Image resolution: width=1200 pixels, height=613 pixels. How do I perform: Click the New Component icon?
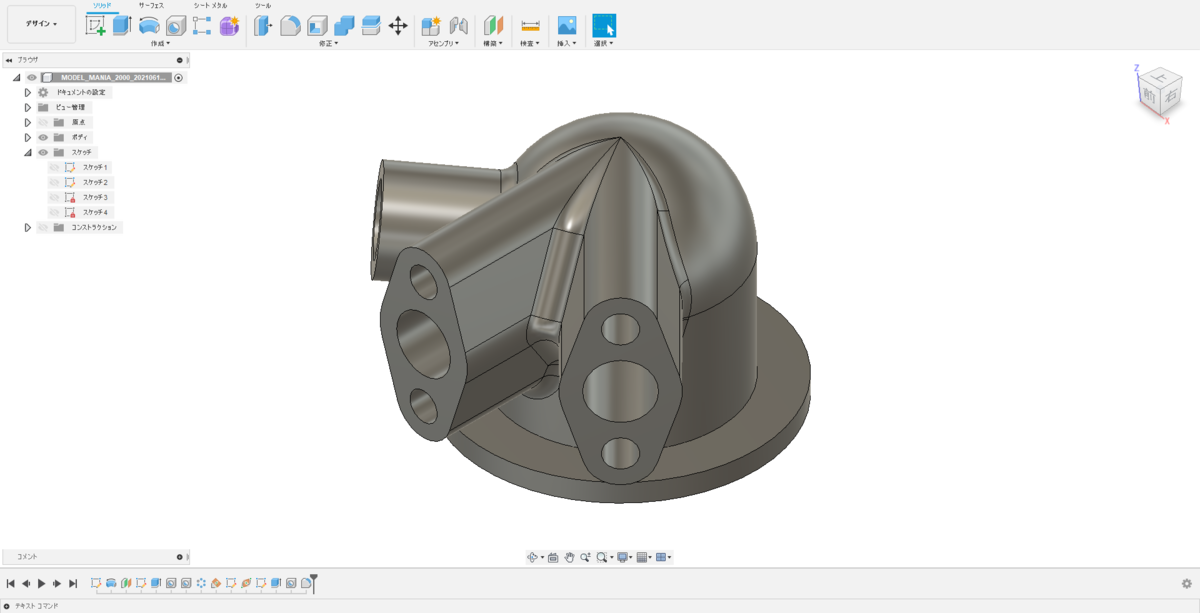coord(431,26)
